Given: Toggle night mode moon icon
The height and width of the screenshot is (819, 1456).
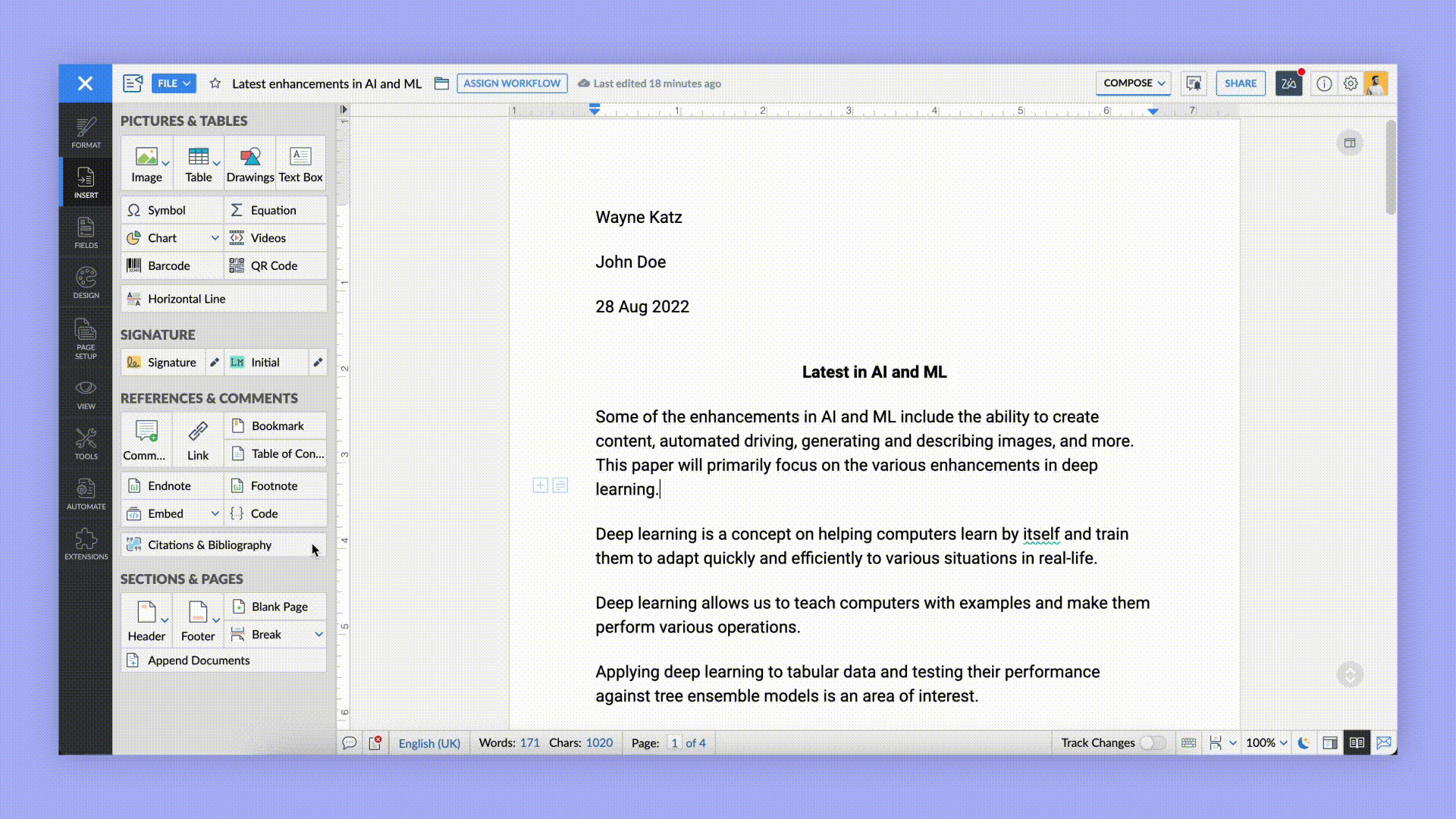Looking at the screenshot, I should pyautogui.click(x=1304, y=742).
